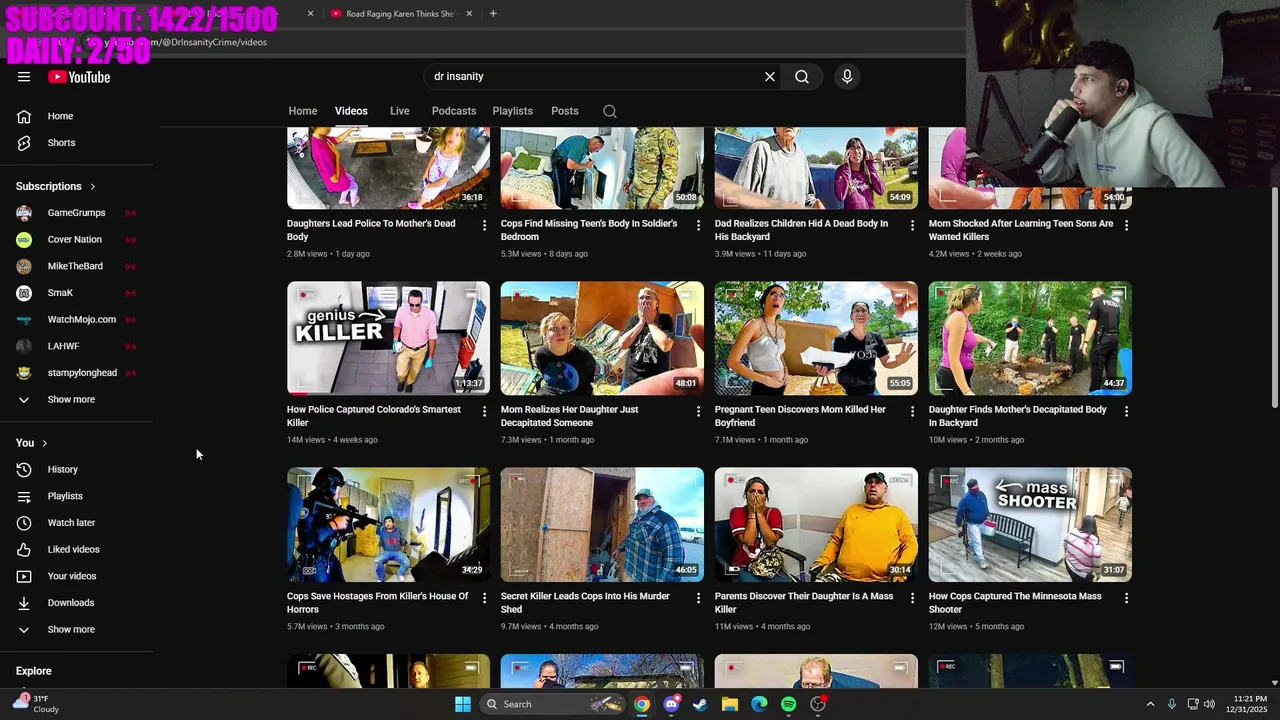Image resolution: width=1280 pixels, height=720 pixels.
Task: Switch to the channel Podcasts tab
Action: [454, 111]
